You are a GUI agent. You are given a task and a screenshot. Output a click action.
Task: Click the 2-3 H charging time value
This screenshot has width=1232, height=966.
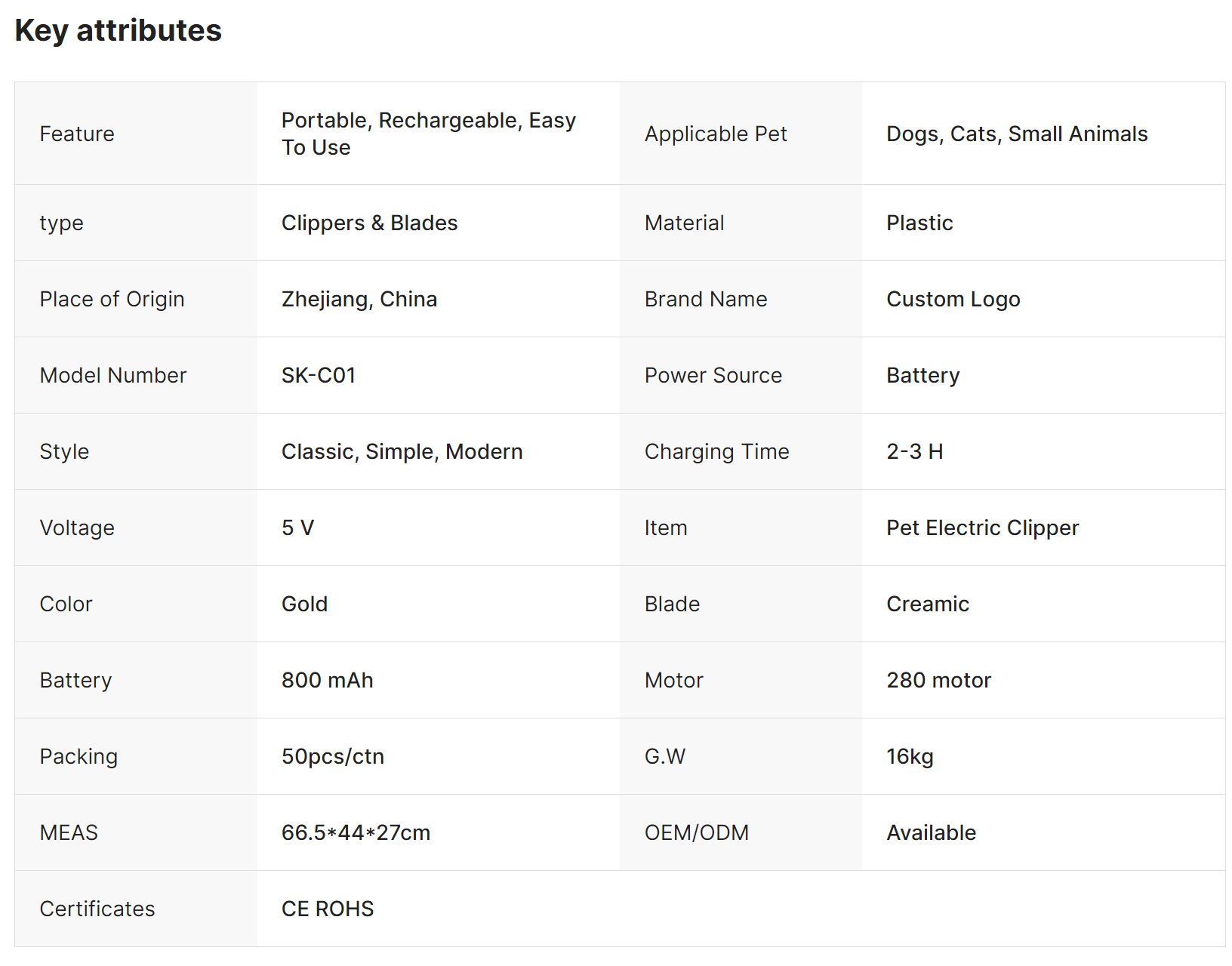pos(914,451)
